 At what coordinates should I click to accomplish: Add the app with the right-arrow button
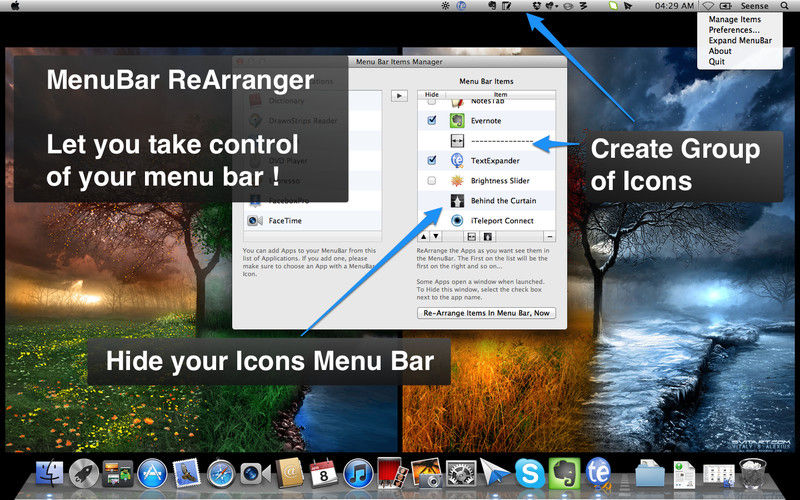[399, 95]
